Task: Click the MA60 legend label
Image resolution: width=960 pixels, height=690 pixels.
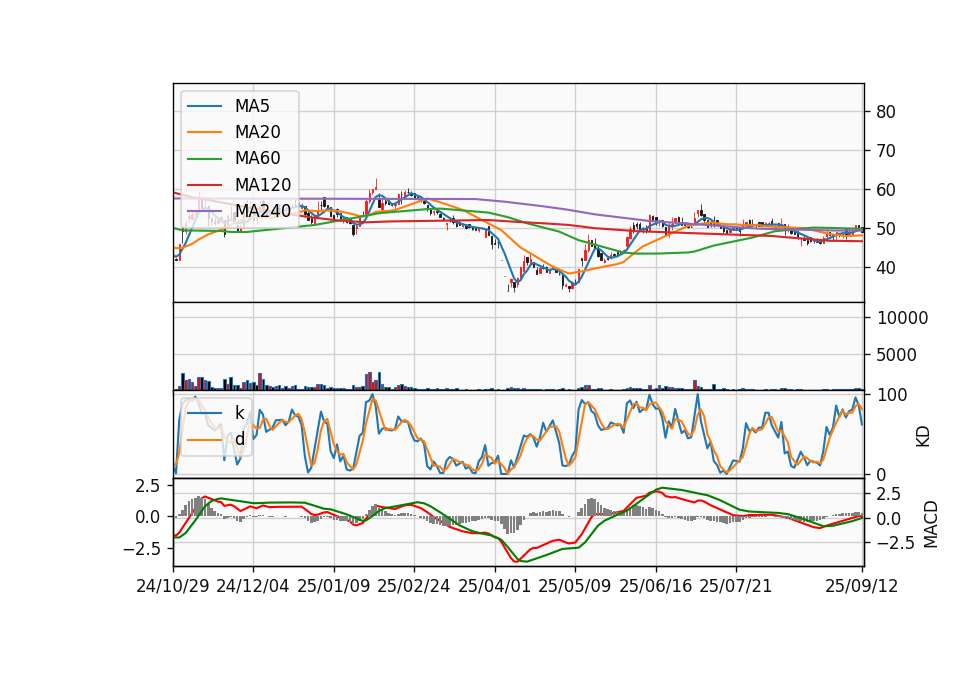Action: [257, 158]
